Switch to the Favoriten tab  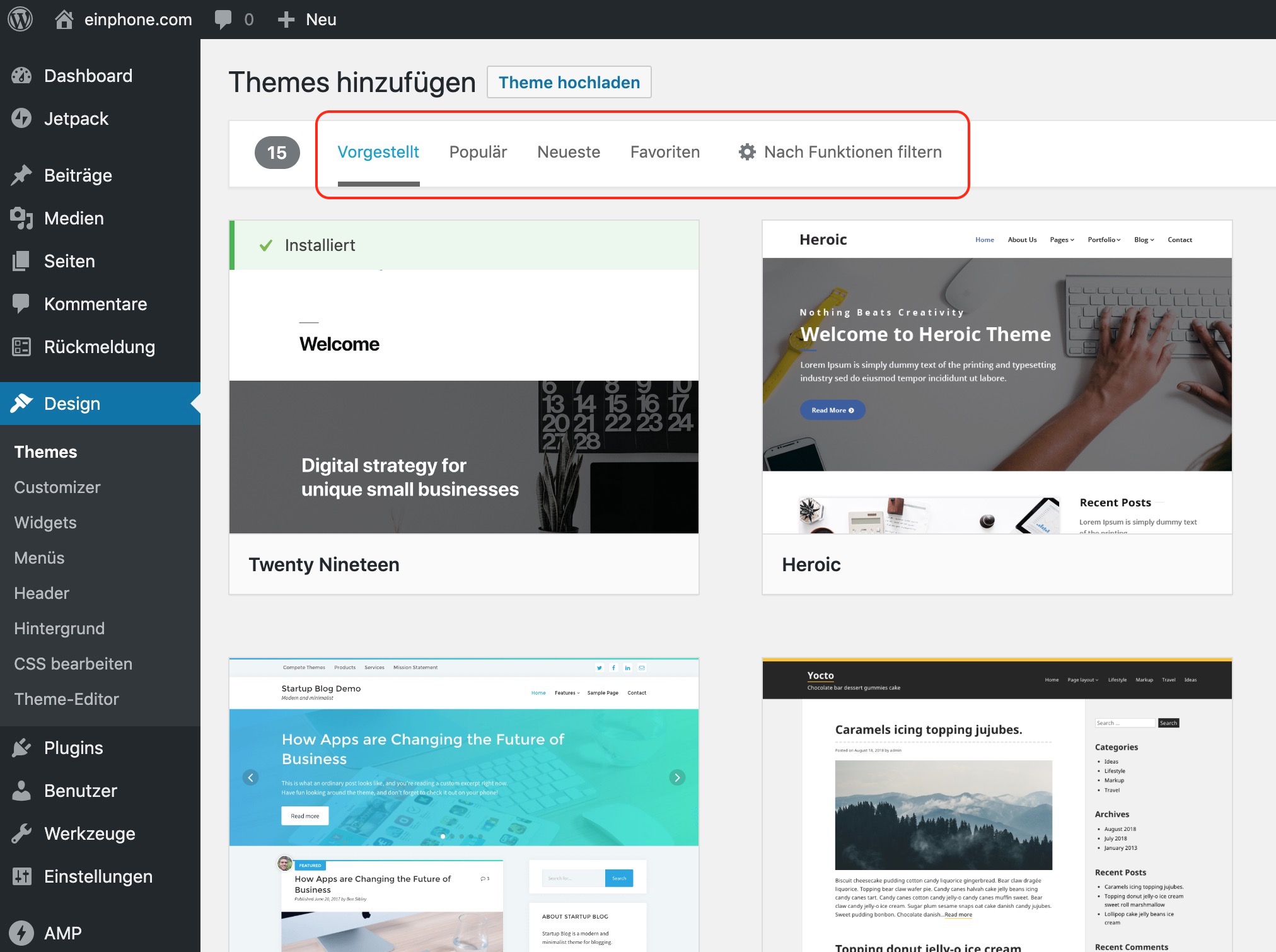pos(665,152)
